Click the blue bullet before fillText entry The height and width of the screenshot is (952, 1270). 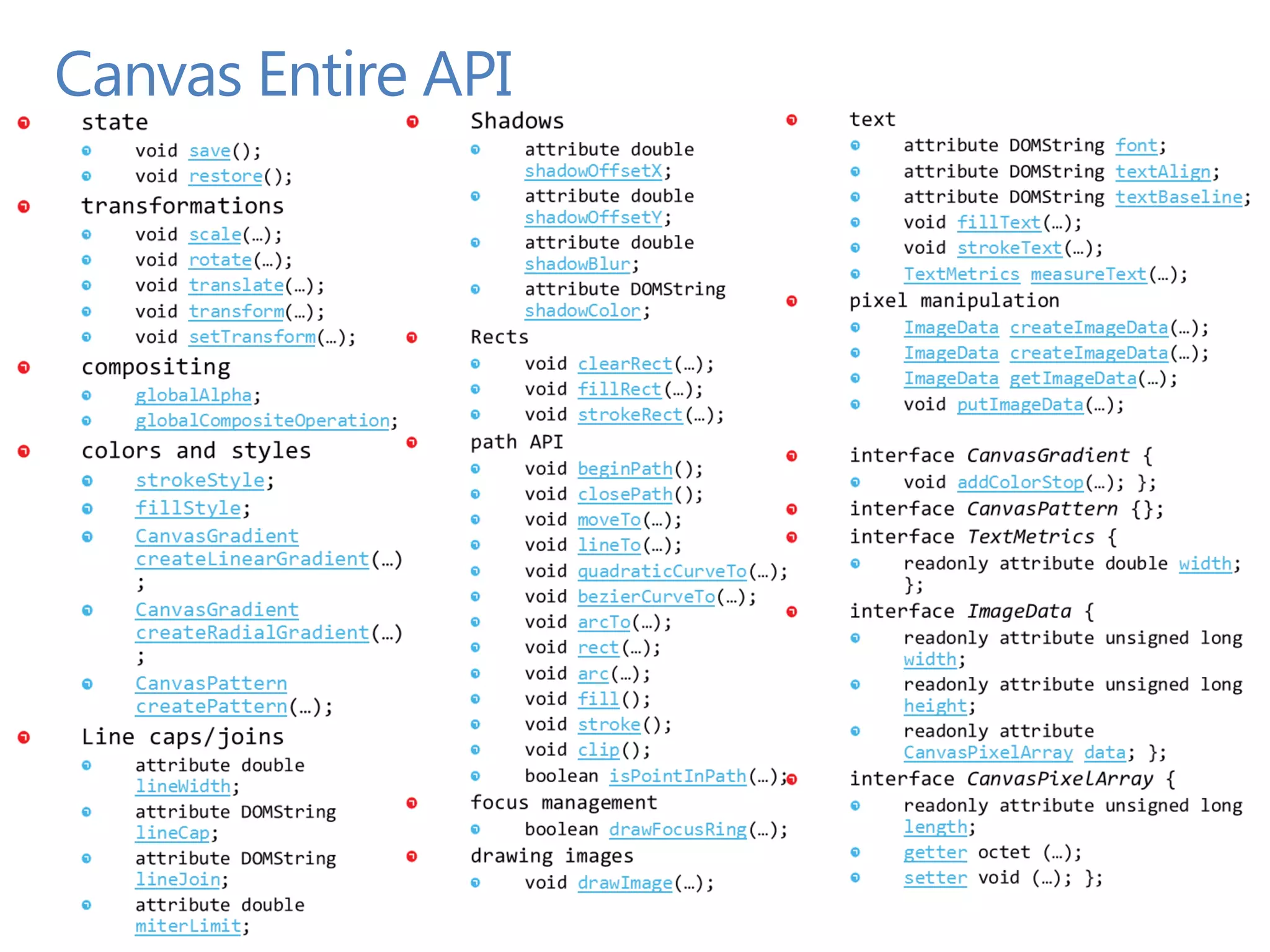tap(855, 223)
